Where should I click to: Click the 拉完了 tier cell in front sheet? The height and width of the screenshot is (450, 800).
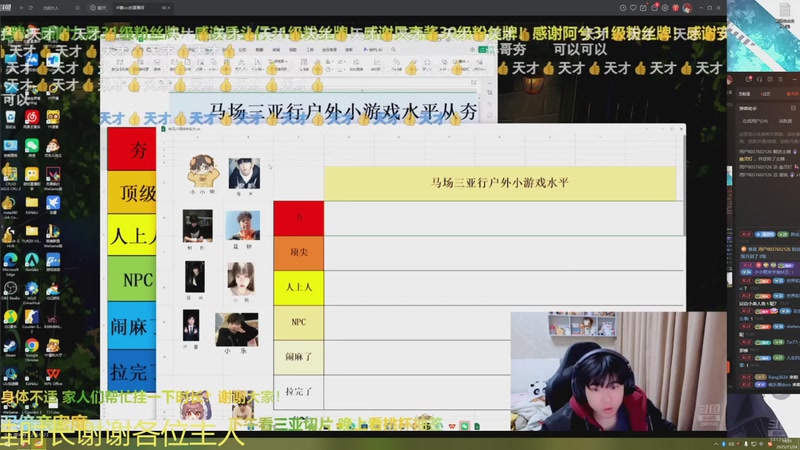[299, 392]
